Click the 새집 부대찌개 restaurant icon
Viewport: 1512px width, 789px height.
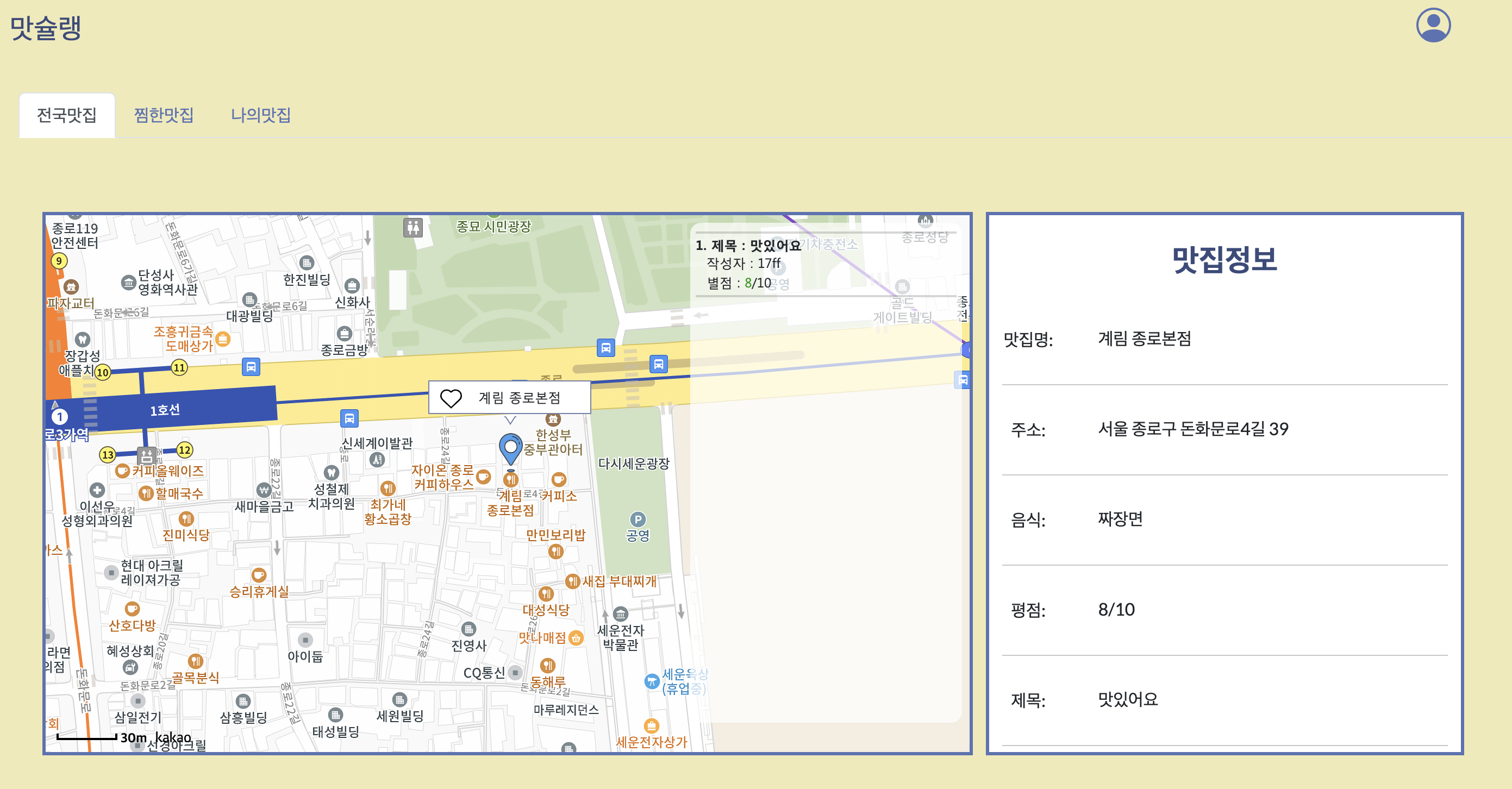pos(572,581)
